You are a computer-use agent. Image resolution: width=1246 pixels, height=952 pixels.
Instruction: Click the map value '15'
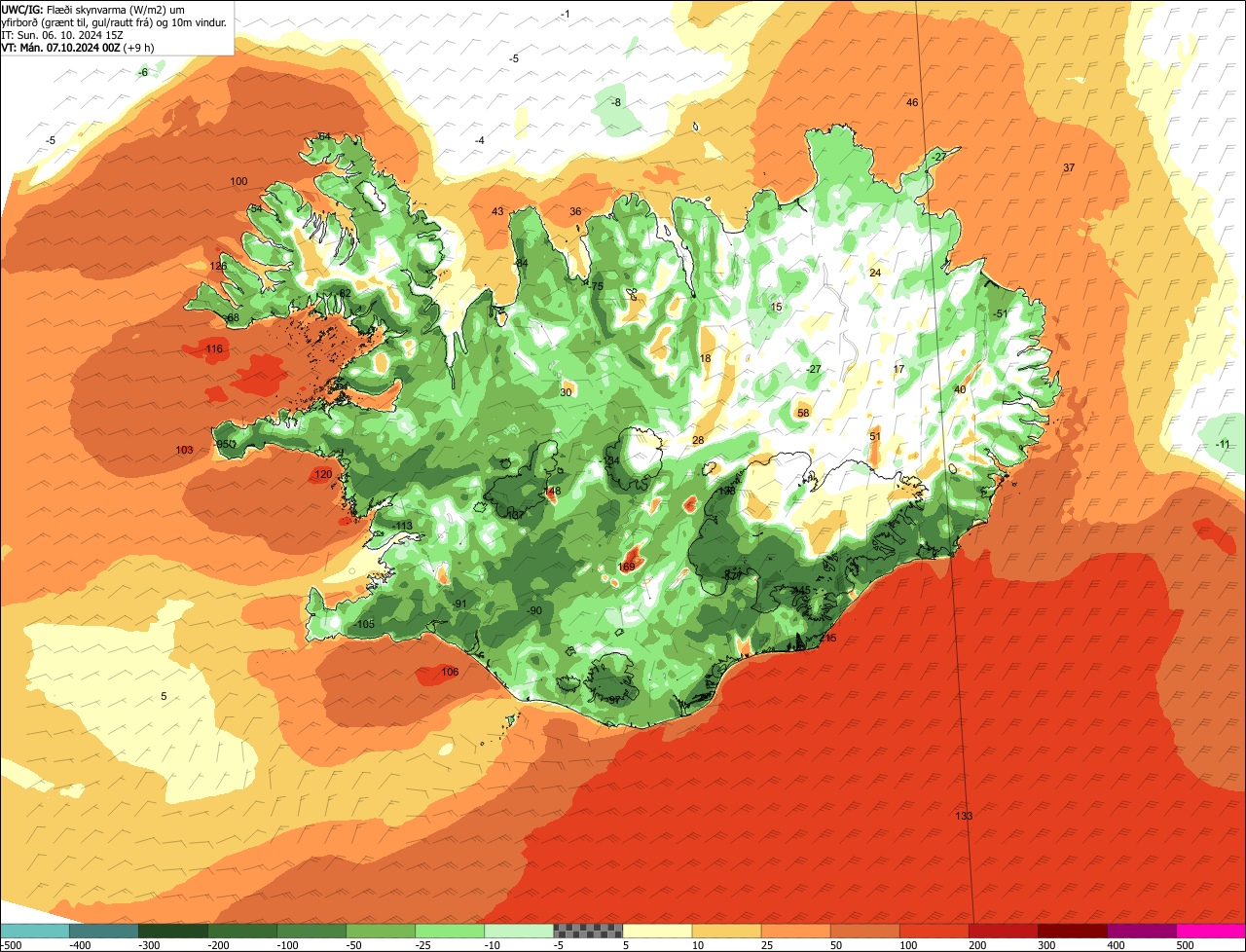pyautogui.click(x=776, y=308)
